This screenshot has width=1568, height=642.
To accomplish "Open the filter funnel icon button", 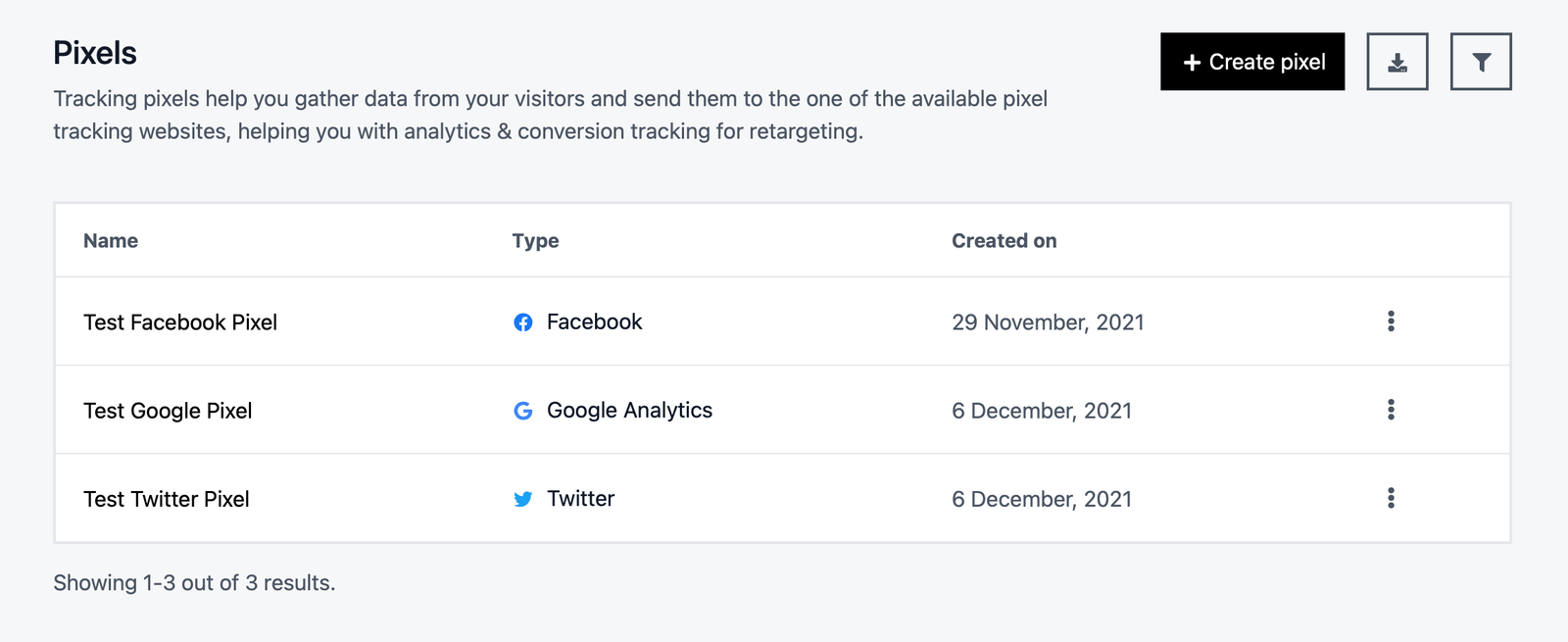I will coord(1481,62).
